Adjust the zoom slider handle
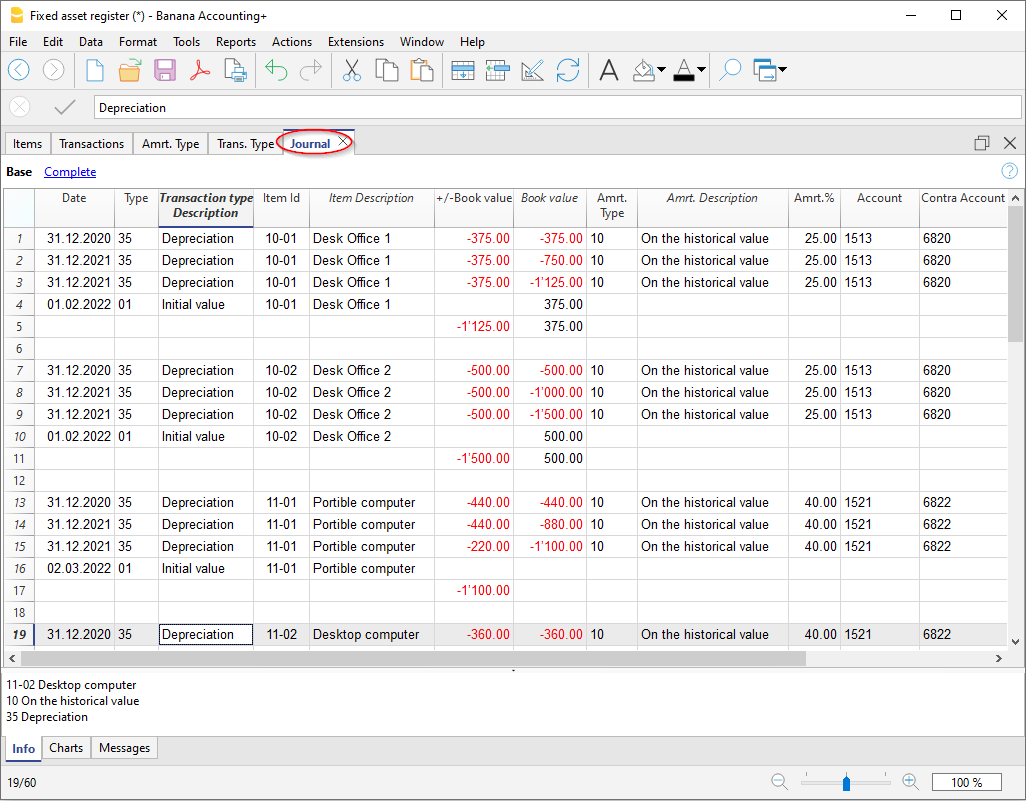Image resolution: width=1026 pixels, height=801 pixels. click(x=847, y=782)
